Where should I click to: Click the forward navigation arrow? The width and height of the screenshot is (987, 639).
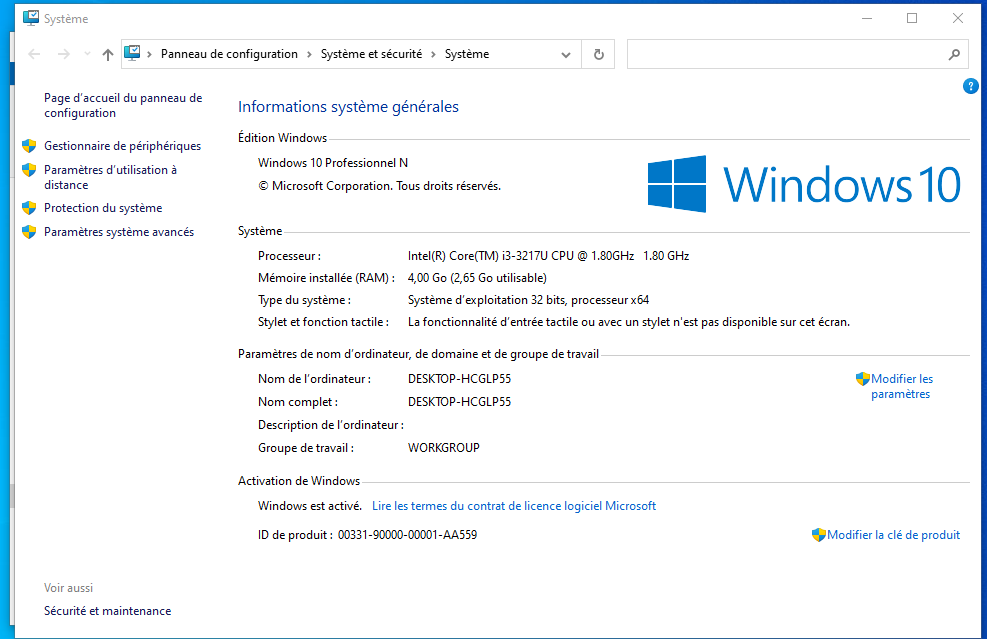[x=64, y=54]
